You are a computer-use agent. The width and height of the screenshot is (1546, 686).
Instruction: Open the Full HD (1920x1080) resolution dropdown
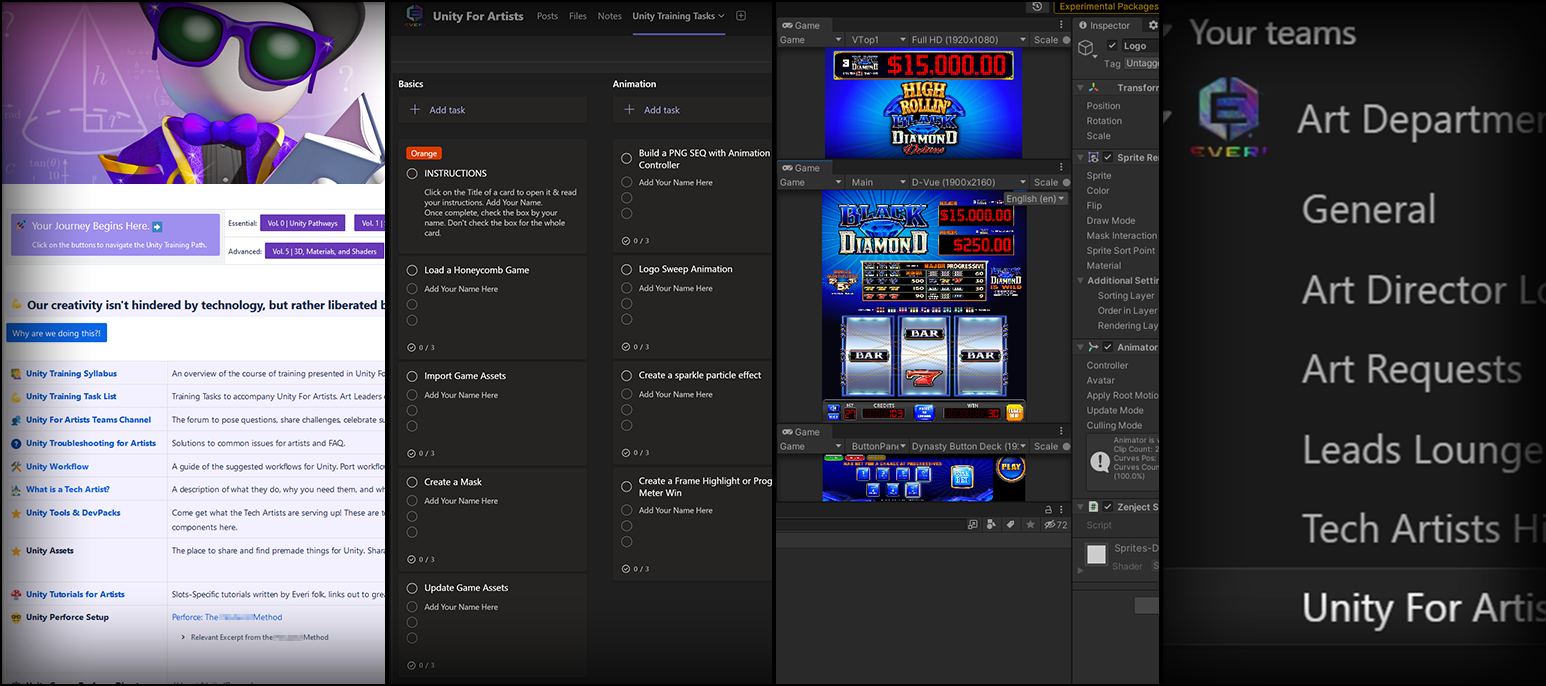click(x=967, y=40)
